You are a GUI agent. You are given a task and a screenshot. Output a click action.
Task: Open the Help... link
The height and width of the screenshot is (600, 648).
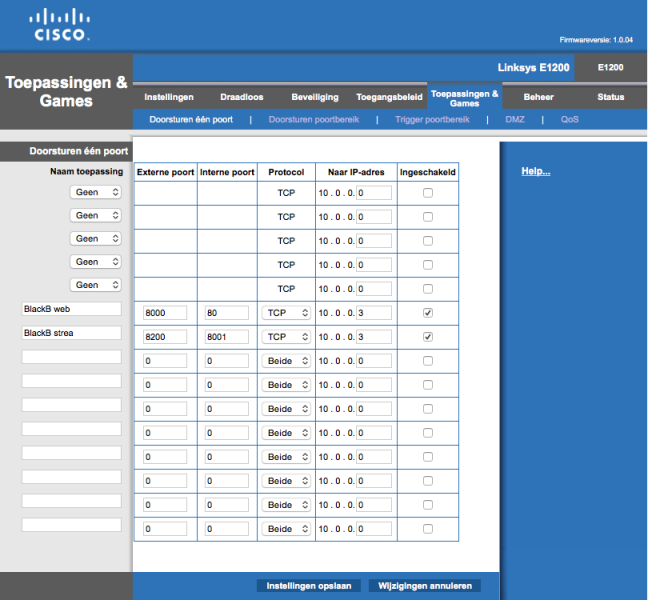tap(536, 172)
